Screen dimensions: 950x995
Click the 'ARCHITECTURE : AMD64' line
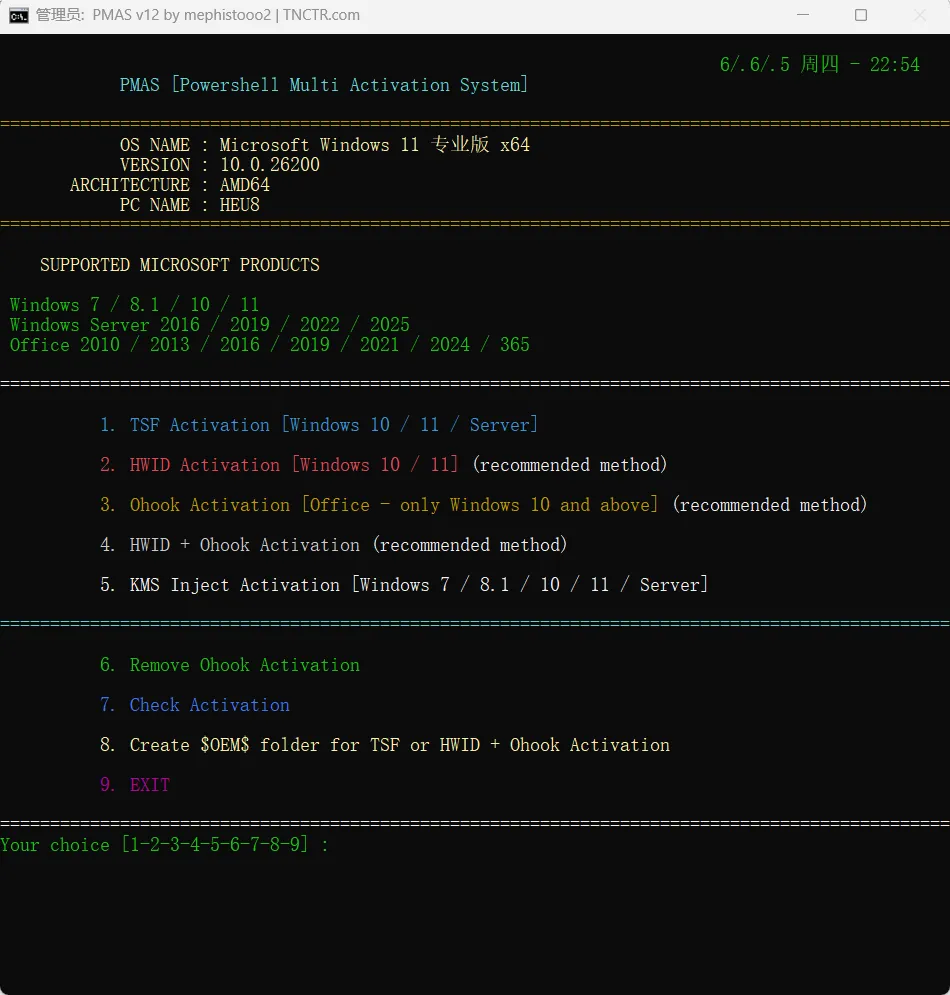pyautogui.click(x=169, y=185)
